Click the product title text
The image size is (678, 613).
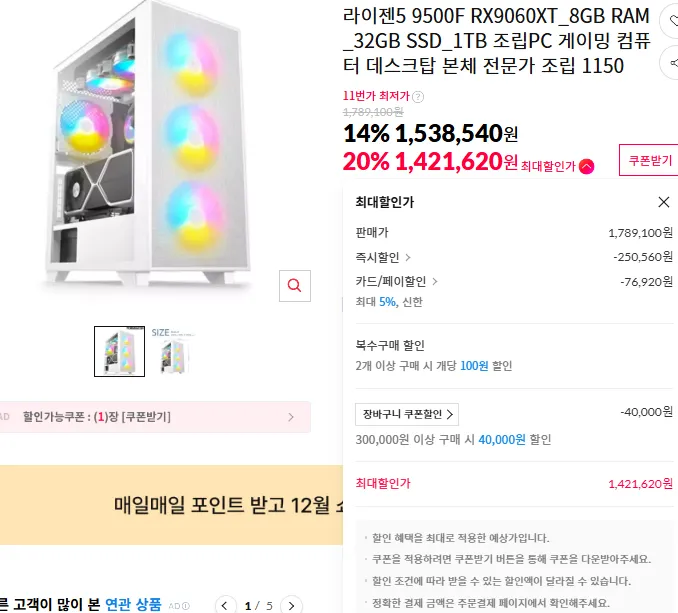tap(495, 42)
